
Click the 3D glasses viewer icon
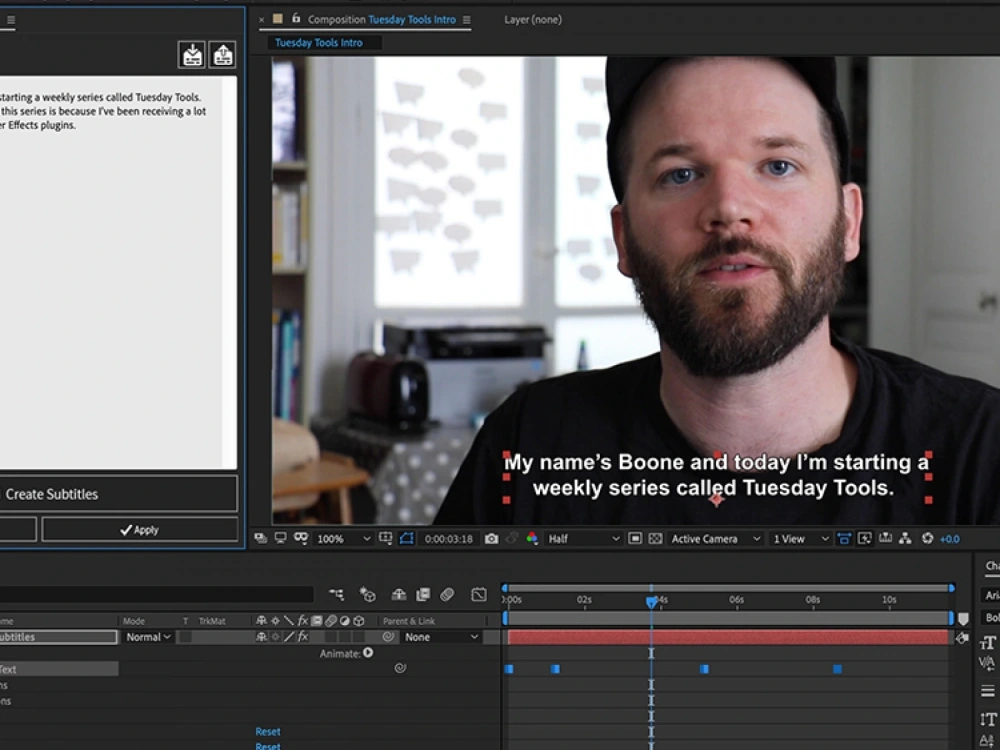point(301,538)
